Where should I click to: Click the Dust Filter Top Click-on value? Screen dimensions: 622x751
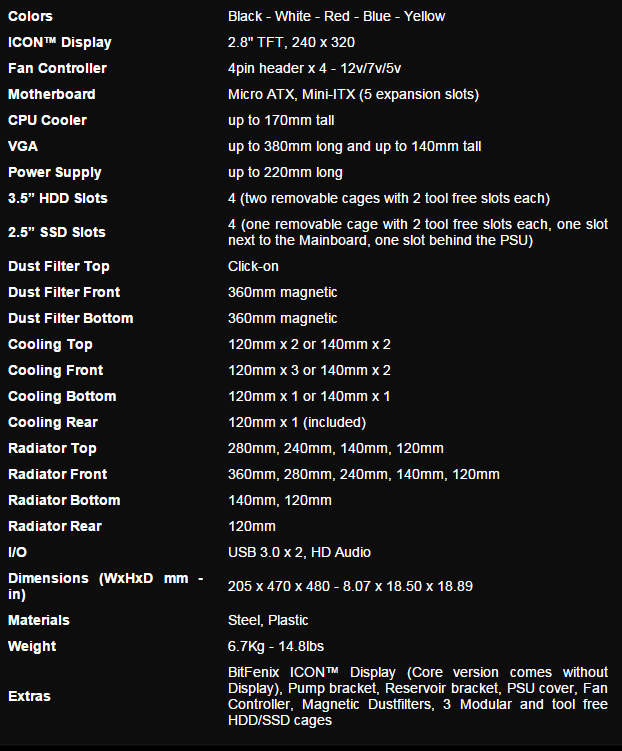[x=253, y=266]
